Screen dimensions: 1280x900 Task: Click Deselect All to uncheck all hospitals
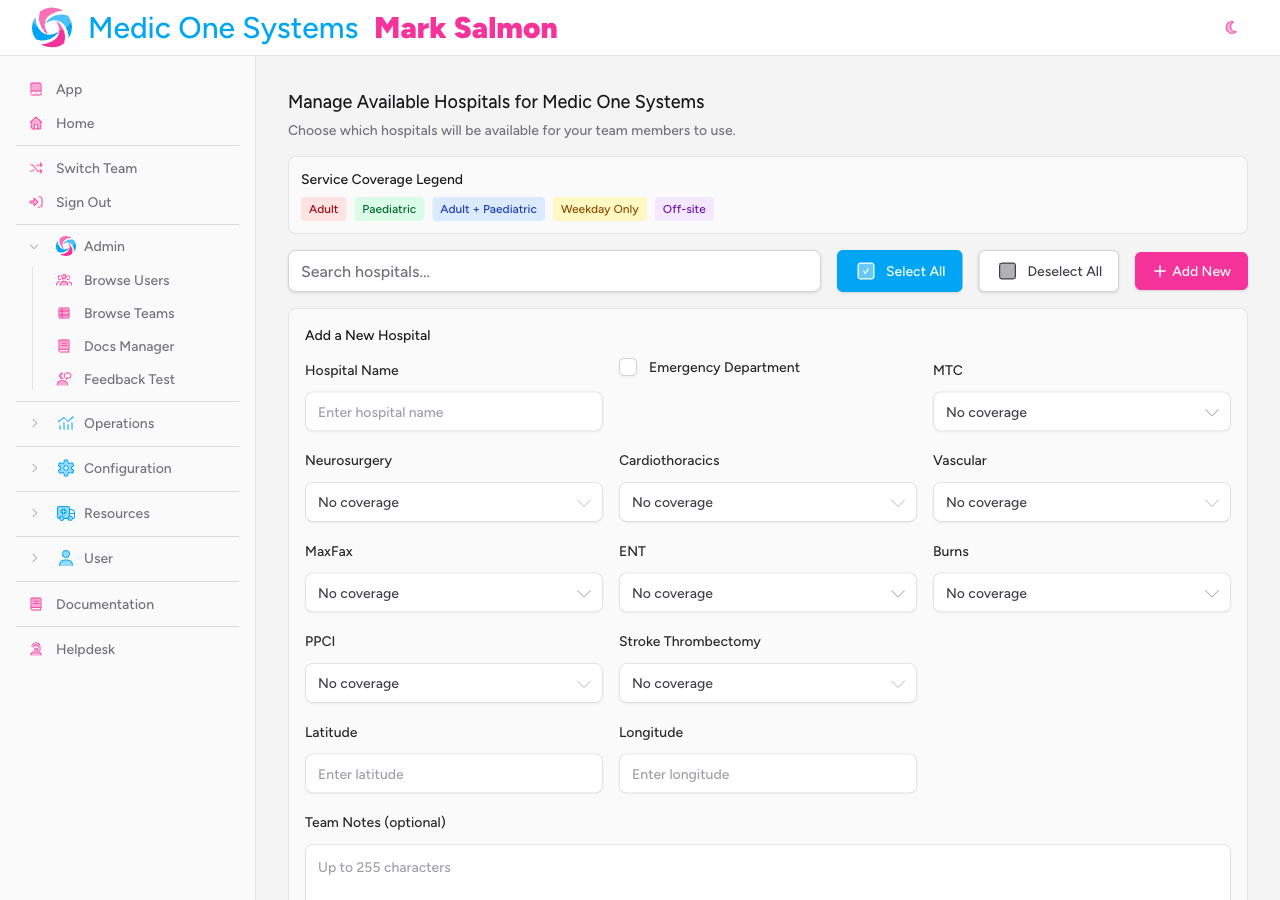point(1048,271)
